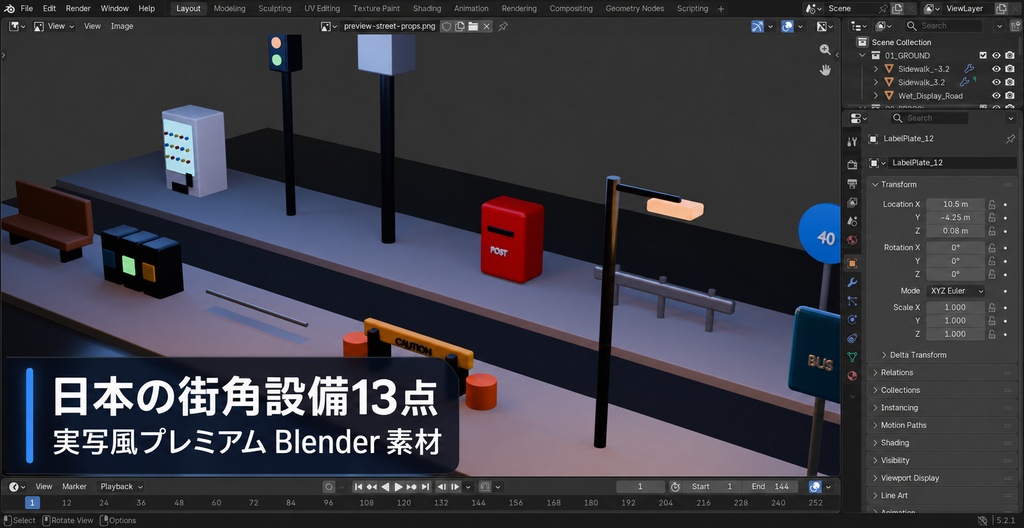Open the Render properties tab icon
This screenshot has width=1024, height=528.
[852, 165]
